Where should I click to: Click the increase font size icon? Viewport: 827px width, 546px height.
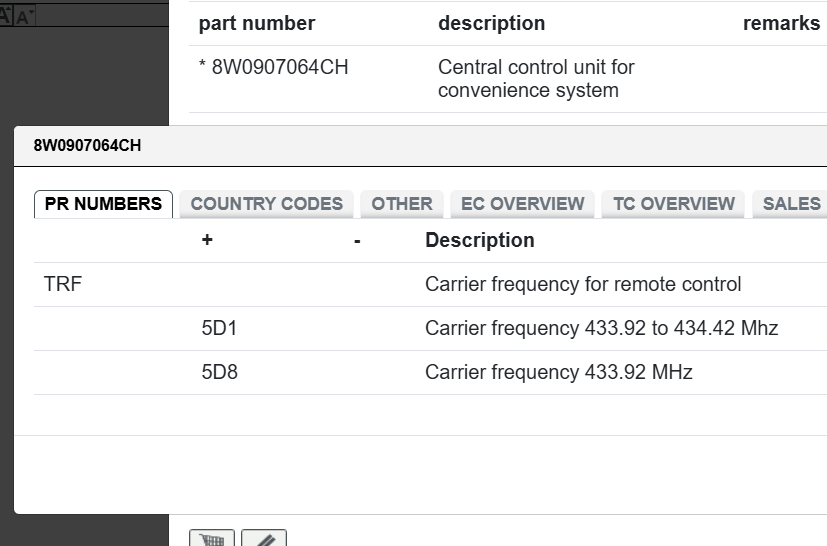coord(6,13)
